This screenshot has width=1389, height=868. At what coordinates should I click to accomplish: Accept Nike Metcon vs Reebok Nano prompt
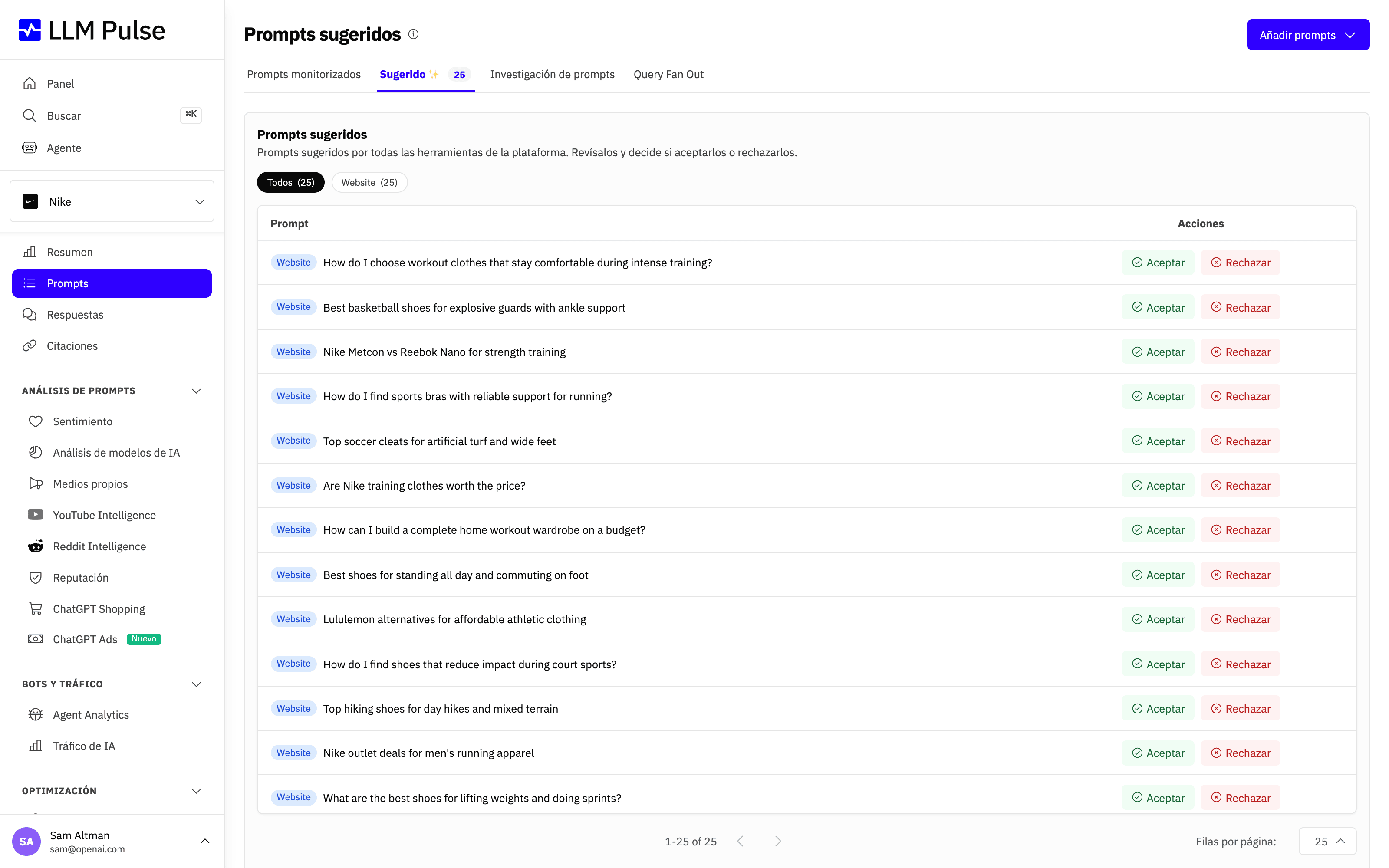[1158, 352]
